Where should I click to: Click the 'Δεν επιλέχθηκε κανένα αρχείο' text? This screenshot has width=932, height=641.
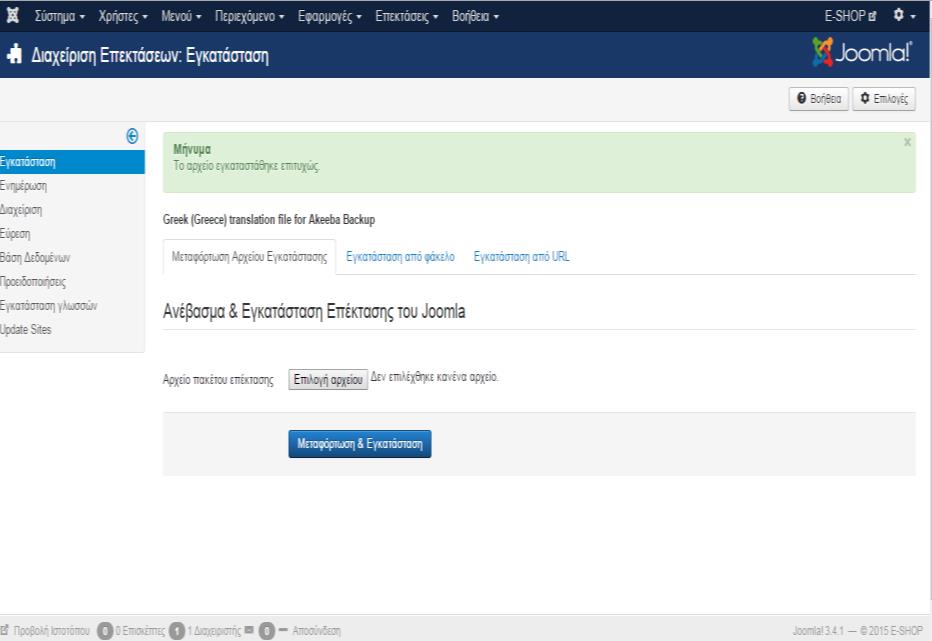(434, 377)
